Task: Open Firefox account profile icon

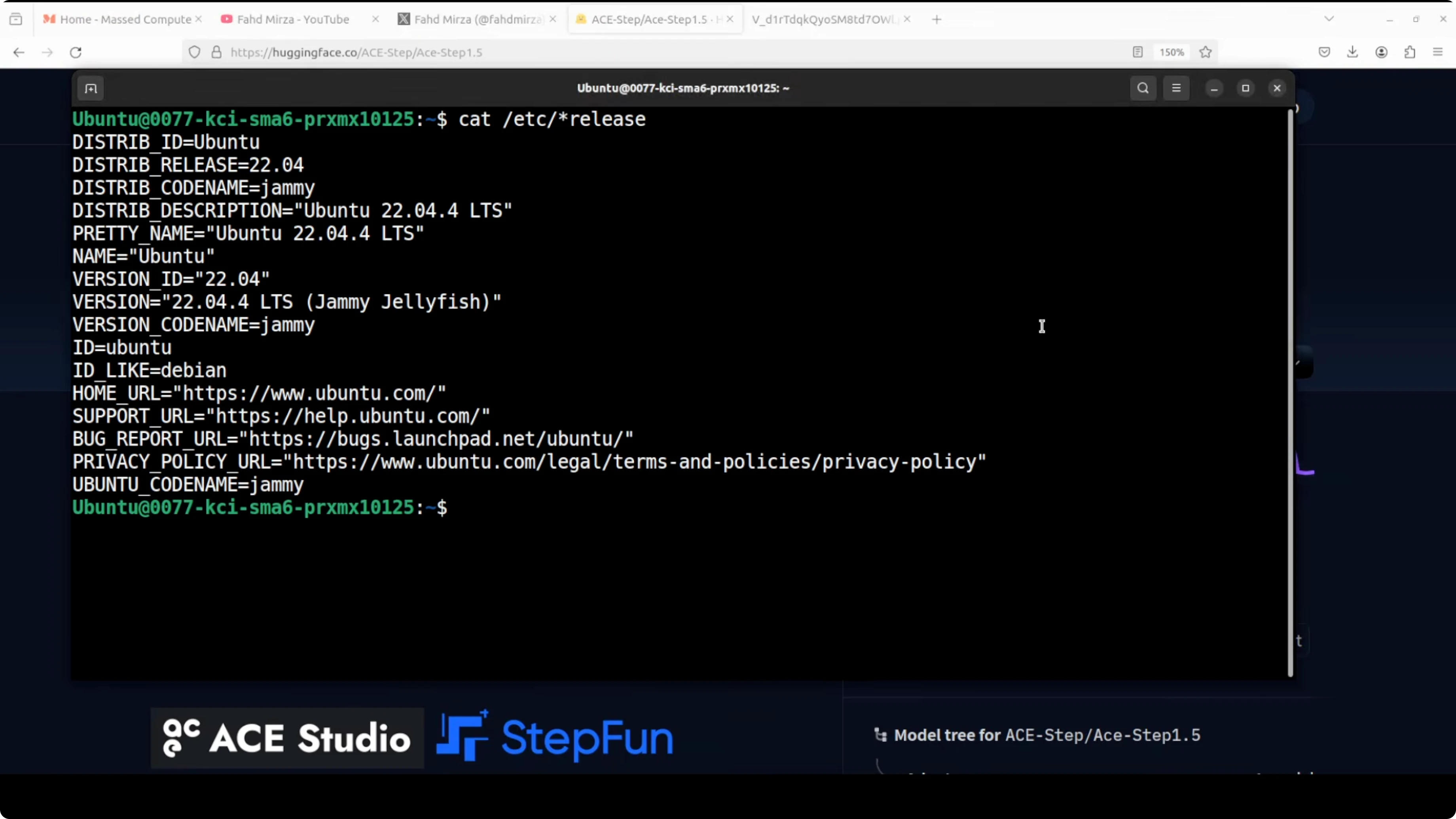Action: coord(1381,53)
